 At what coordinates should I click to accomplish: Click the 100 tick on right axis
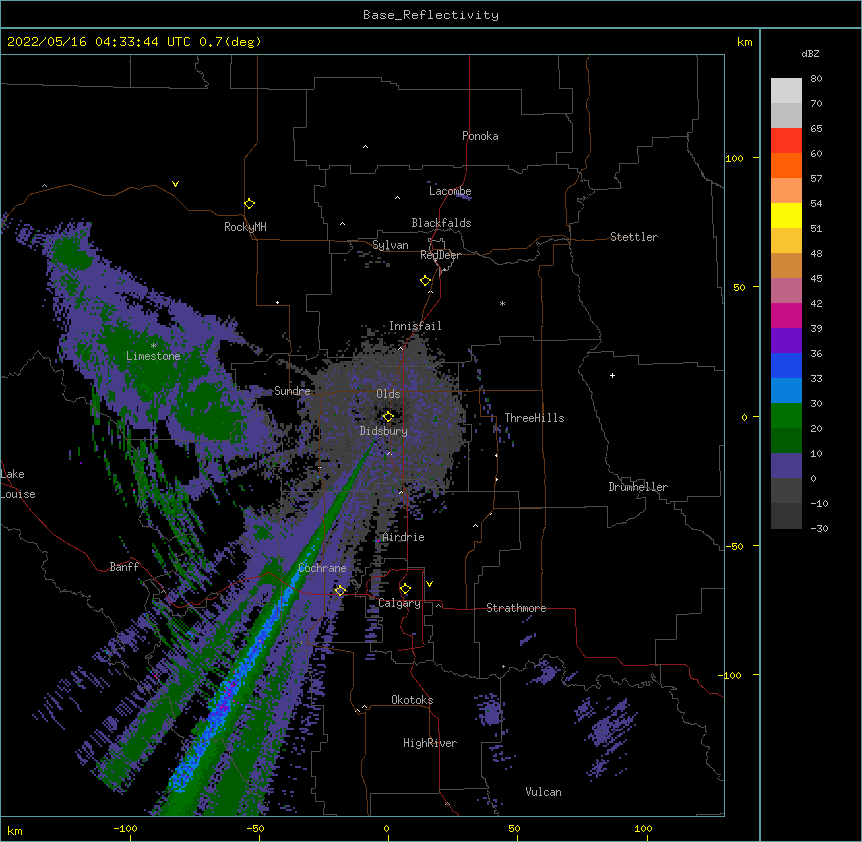tap(734, 158)
